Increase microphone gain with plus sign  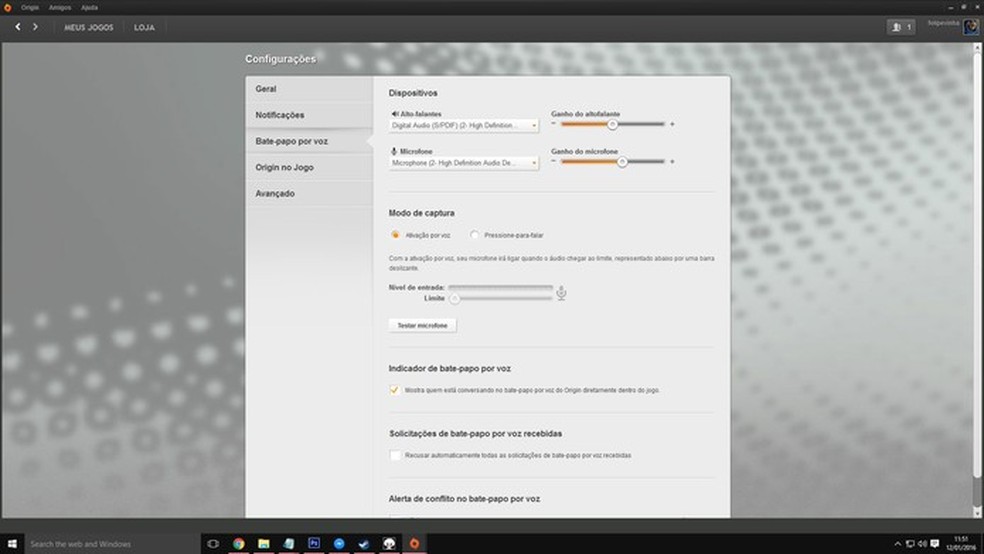point(672,162)
